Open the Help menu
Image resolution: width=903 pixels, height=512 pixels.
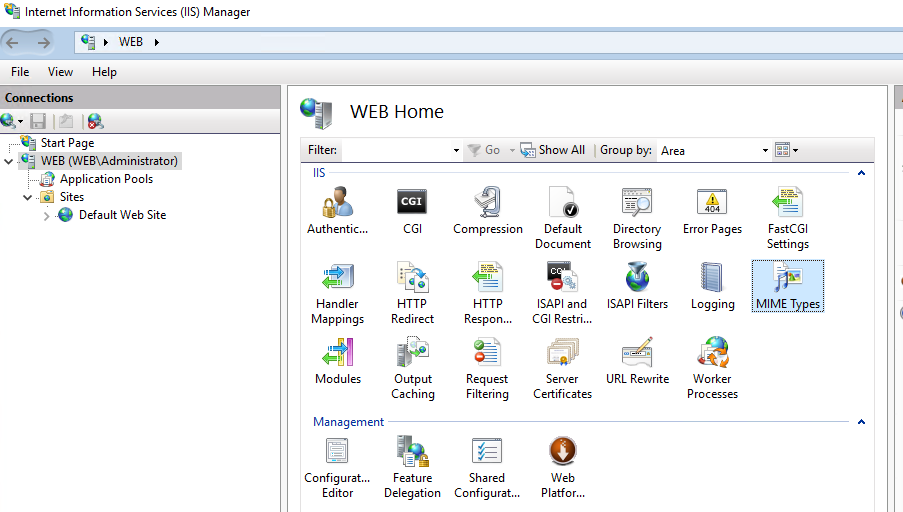pos(104,72)
